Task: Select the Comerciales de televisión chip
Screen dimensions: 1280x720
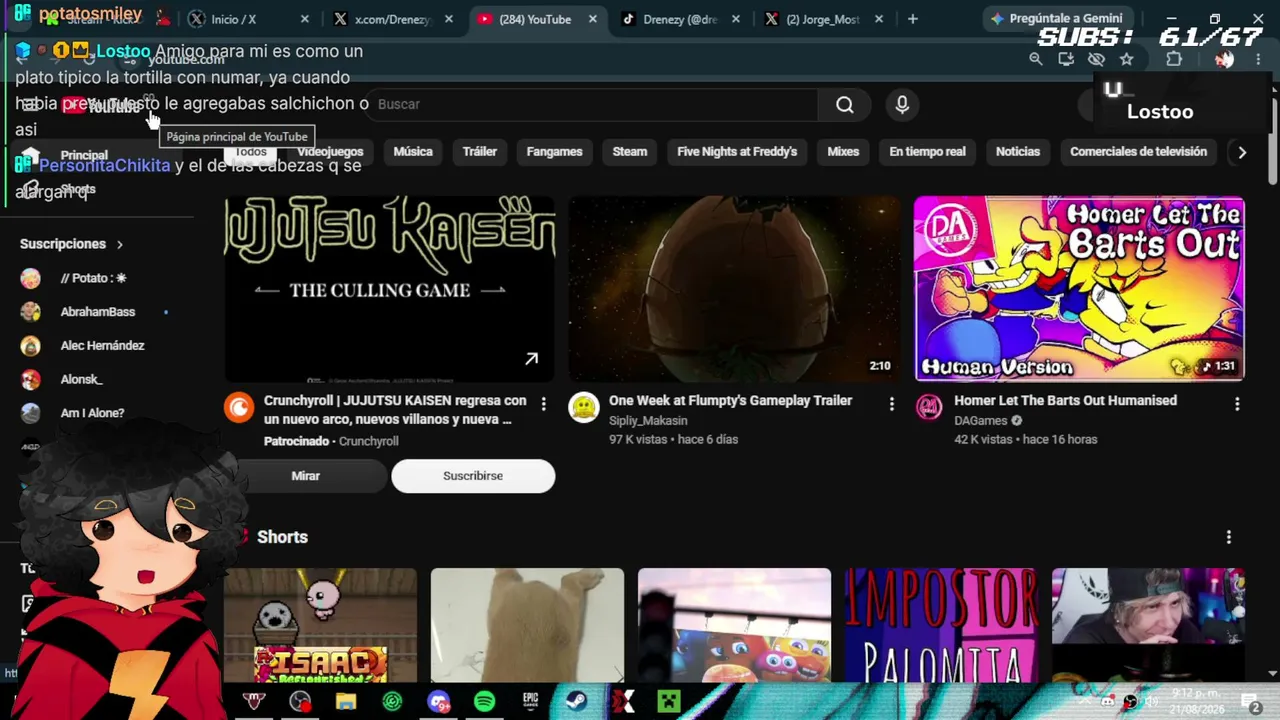Action: click(1138, 152)
